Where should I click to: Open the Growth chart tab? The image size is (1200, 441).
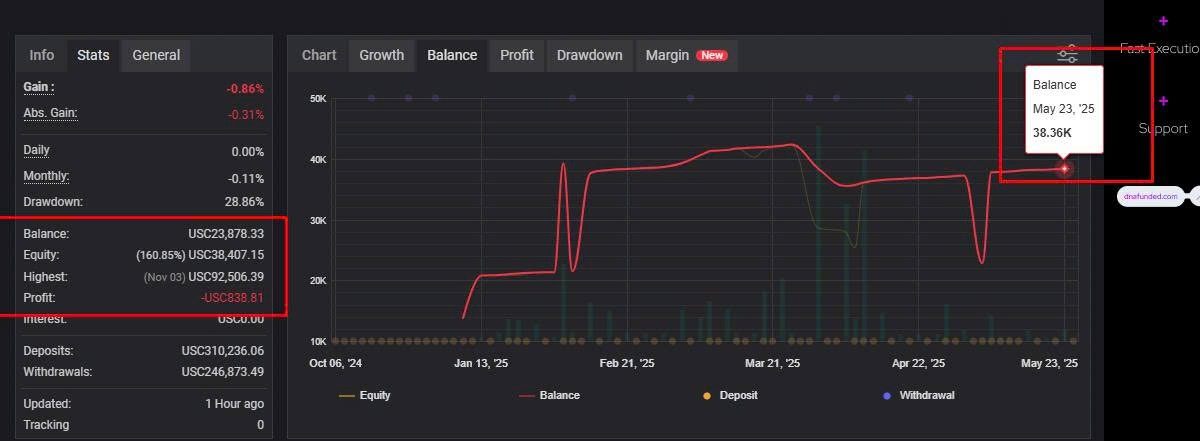[382, 55]
